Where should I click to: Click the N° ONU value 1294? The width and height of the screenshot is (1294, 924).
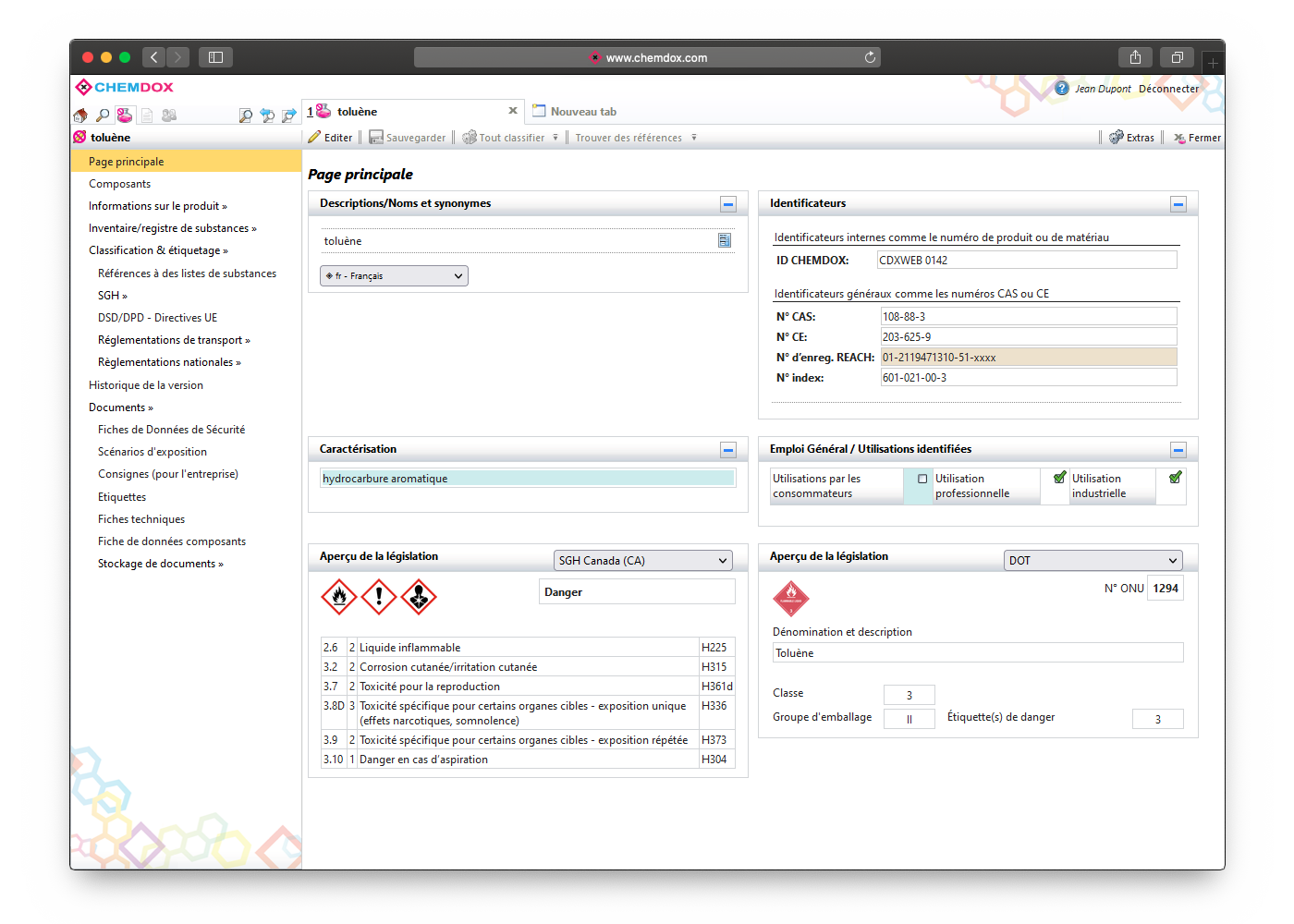(x=1166, y=588)
